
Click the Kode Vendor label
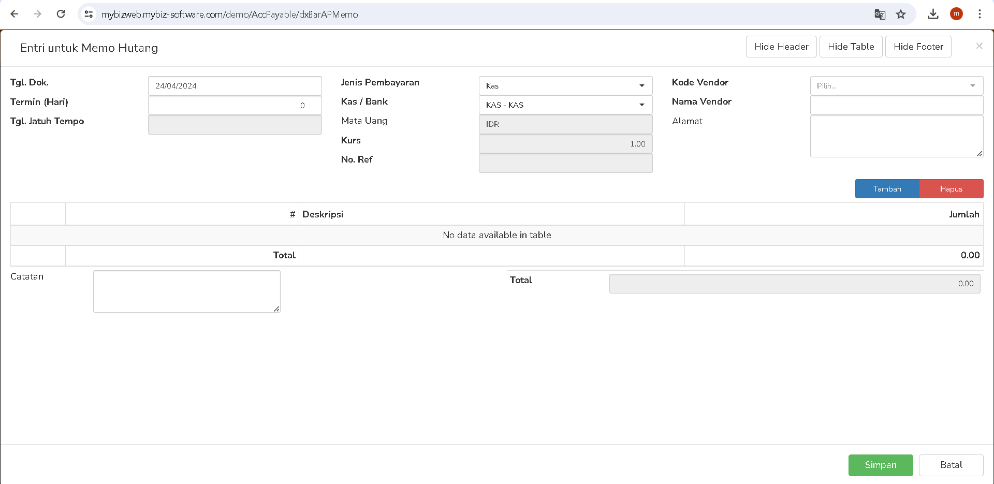700,82
